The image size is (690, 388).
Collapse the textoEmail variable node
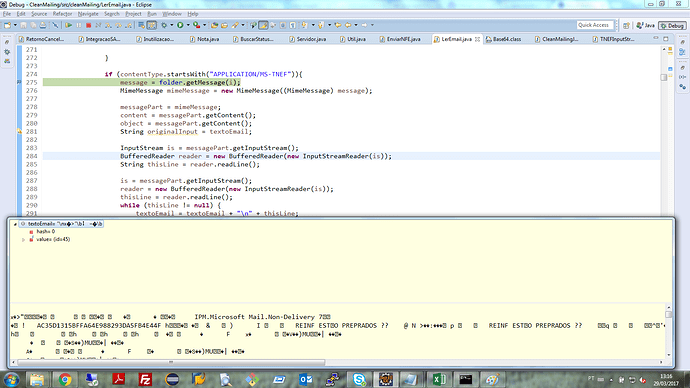click(x=15, y=224)
